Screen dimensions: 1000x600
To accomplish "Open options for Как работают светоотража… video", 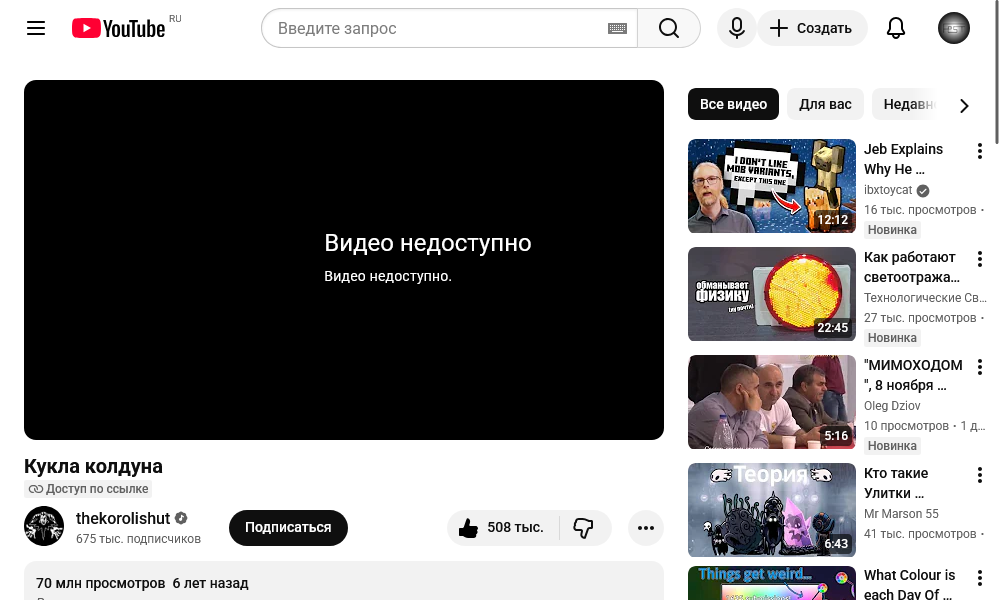I will (x=980, y=259).
